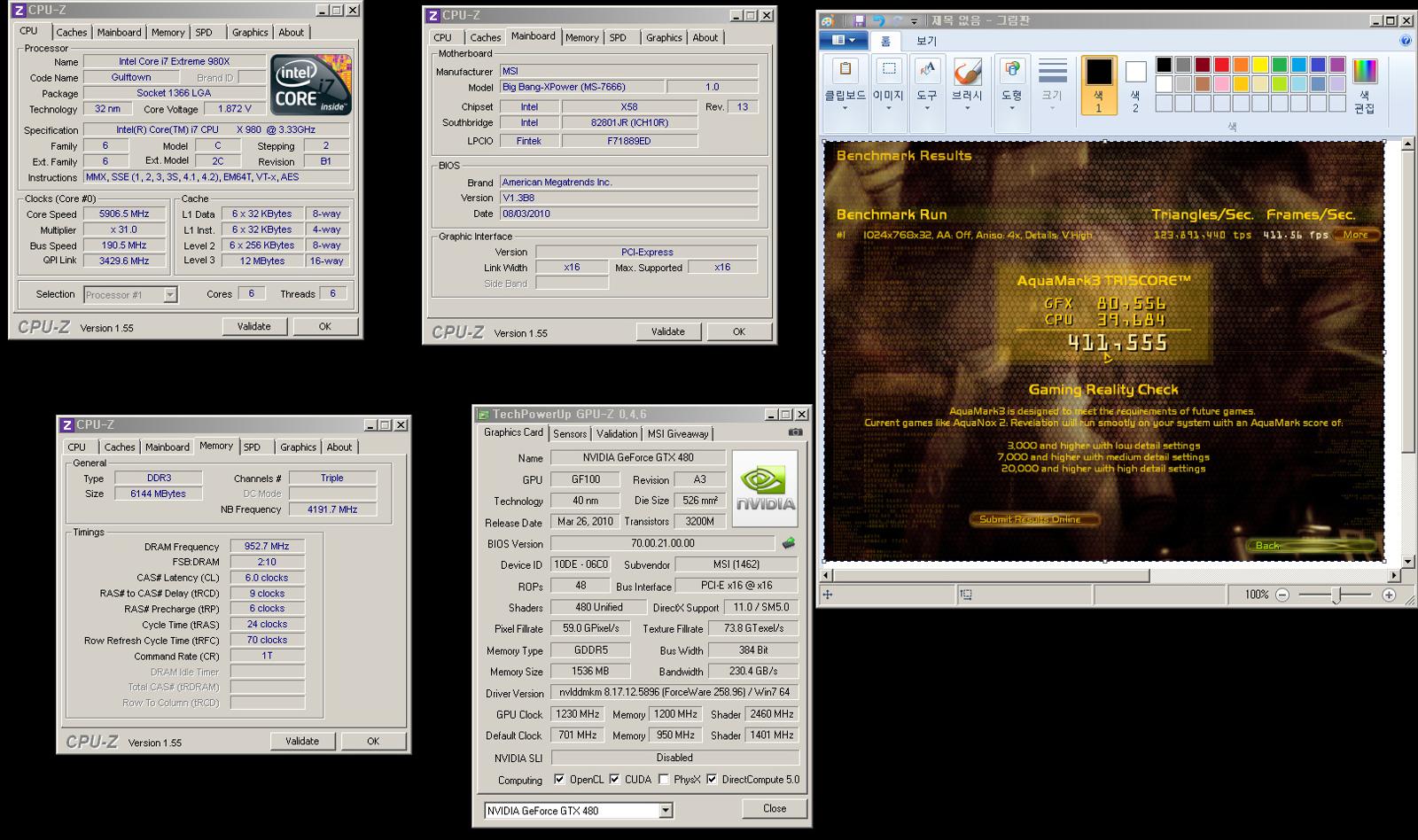Screen dimensions: 1418x840
Task: Click the horizontal scrollbar in Paint's canvas
Action: [992, 575]
